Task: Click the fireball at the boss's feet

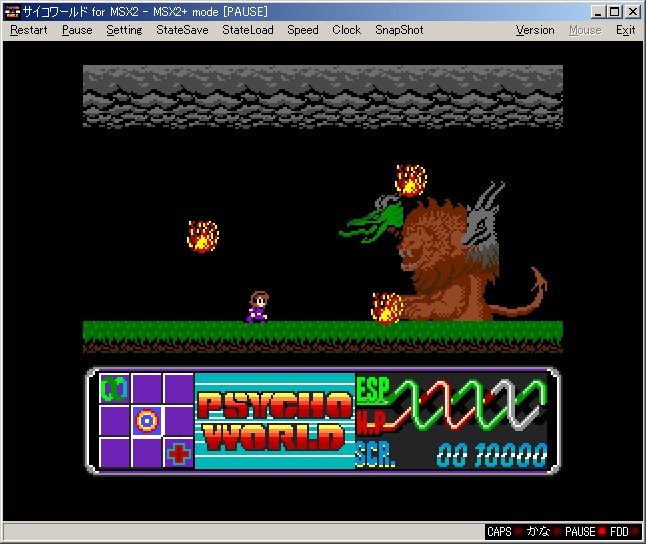Action: coord(386,308)
